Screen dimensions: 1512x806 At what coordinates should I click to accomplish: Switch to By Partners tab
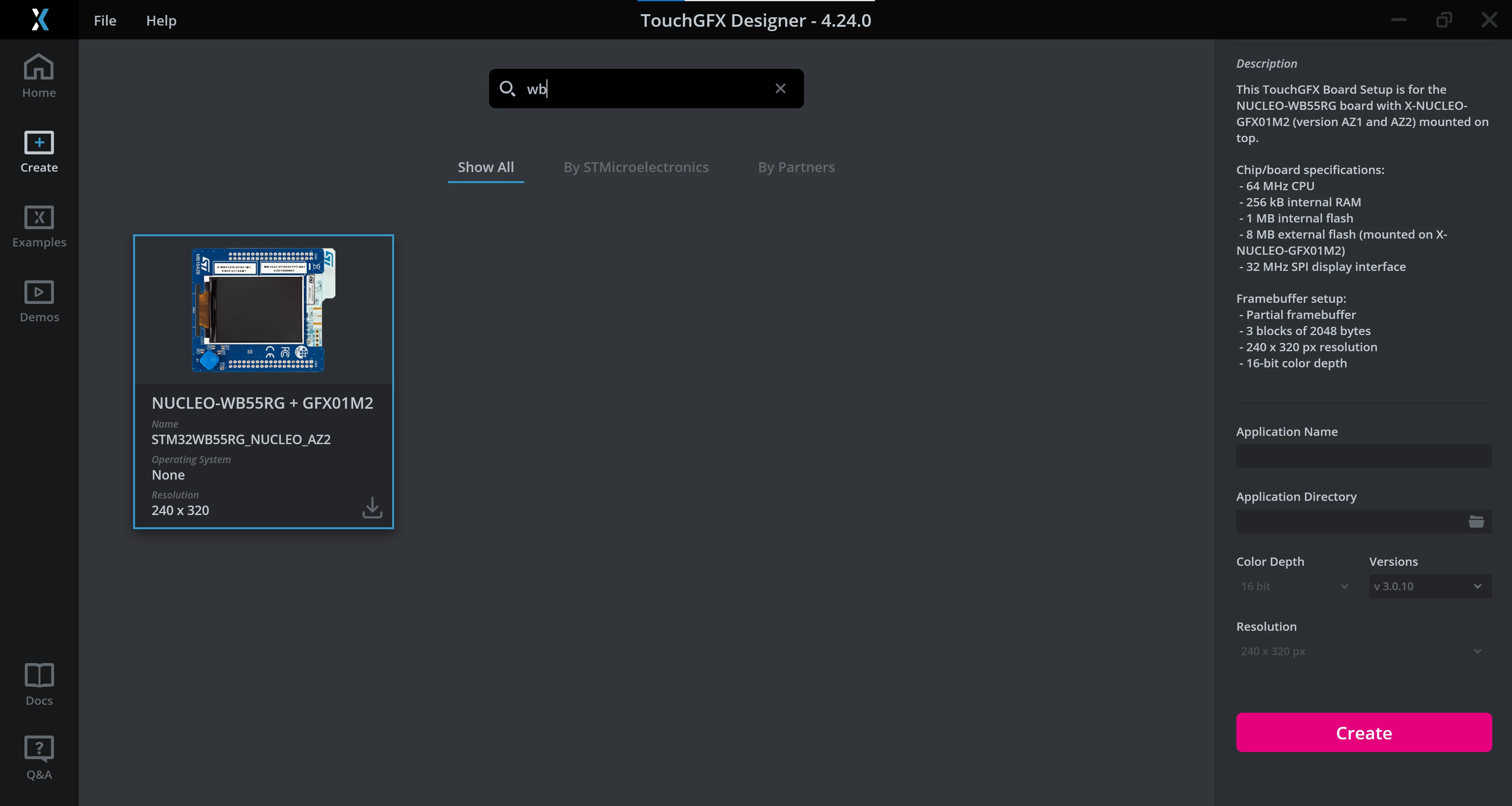click(796, 167)
